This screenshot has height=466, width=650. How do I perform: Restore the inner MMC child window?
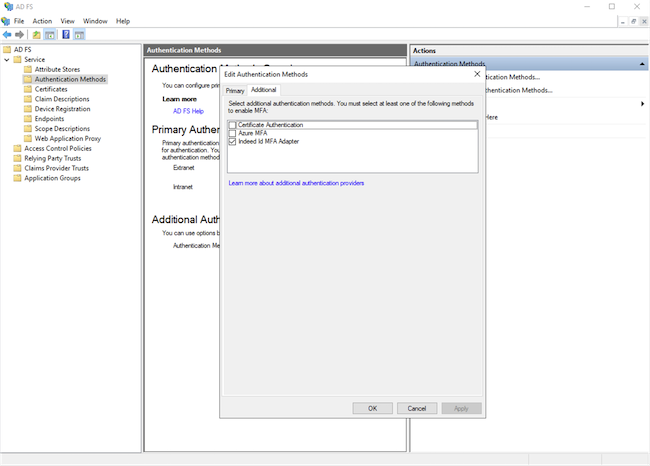[x=633, y=22]
